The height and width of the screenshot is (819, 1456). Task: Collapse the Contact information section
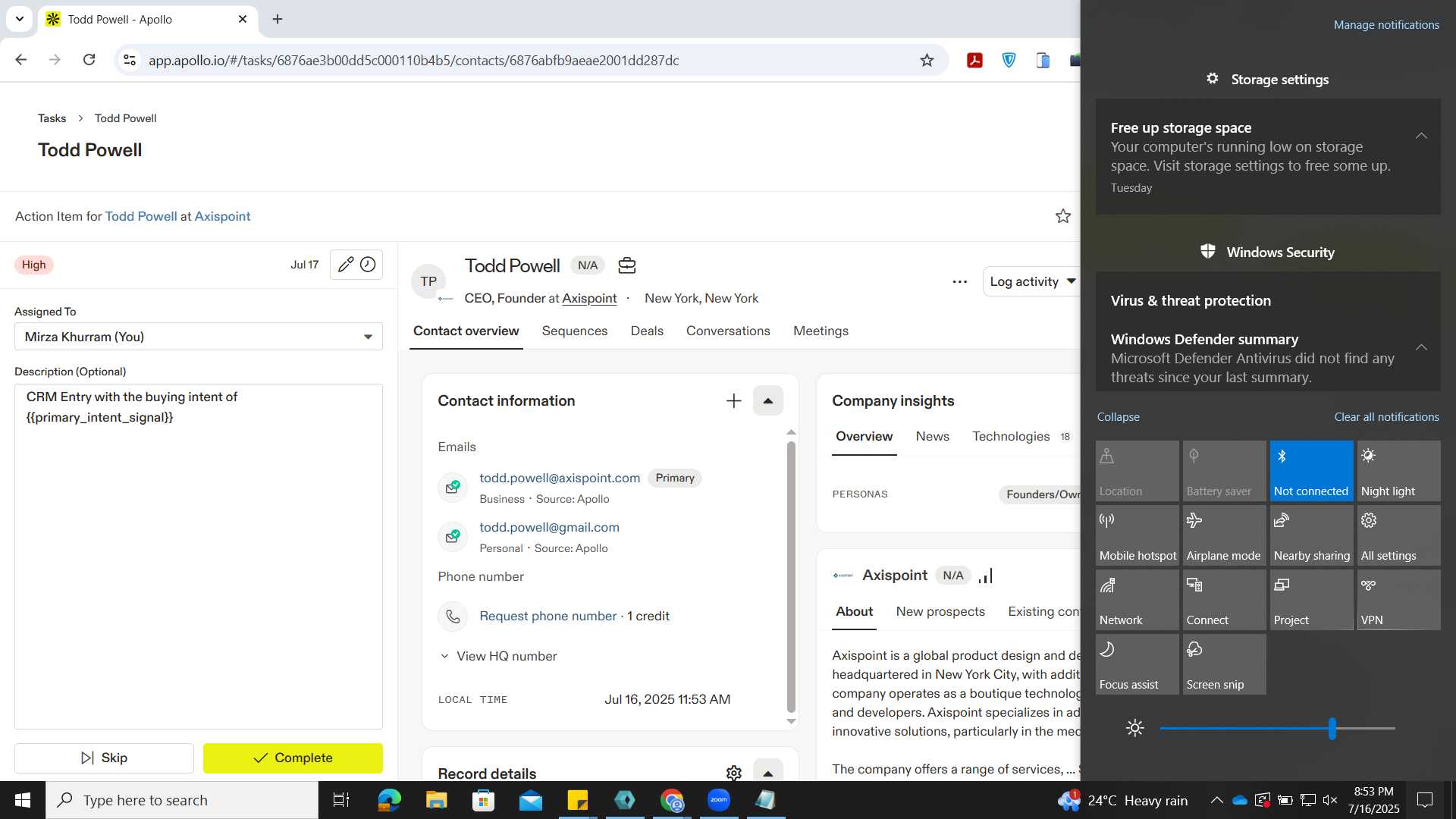tap(767, 401)
